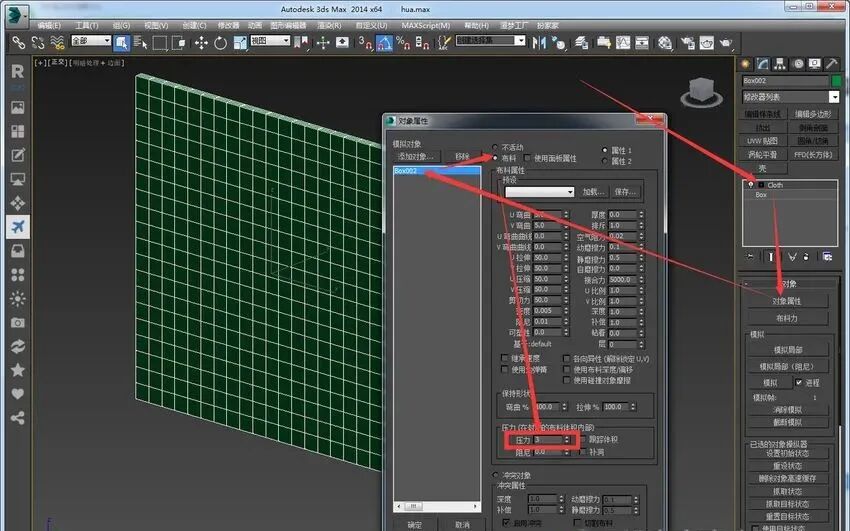Toggle the 3D Snaps icon
Screen dimensions: 850x531
365,42
